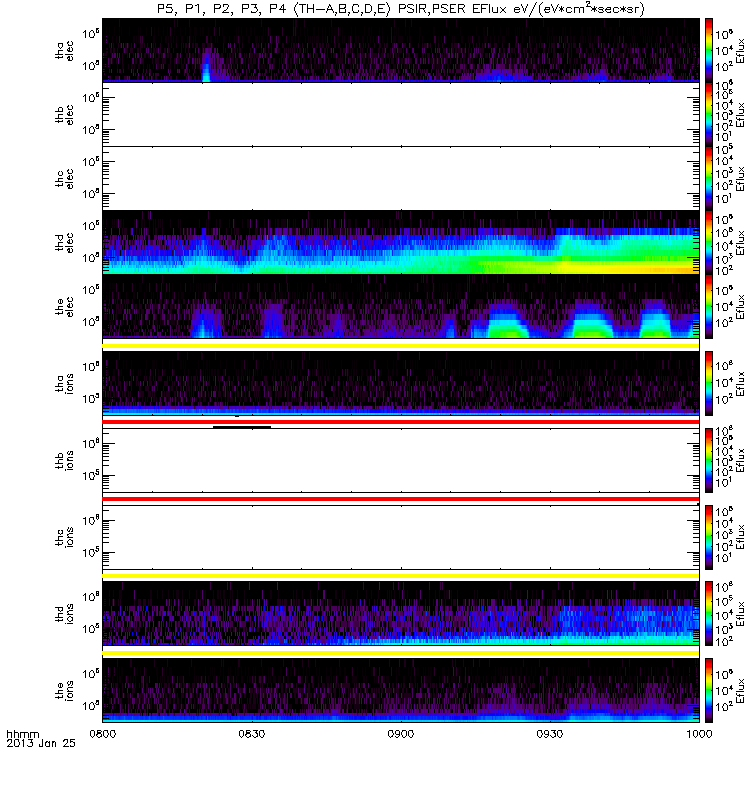Viewport: 750px width, 800px height.
Task: Click the 1000 time tick label
Action: [699, 734]
